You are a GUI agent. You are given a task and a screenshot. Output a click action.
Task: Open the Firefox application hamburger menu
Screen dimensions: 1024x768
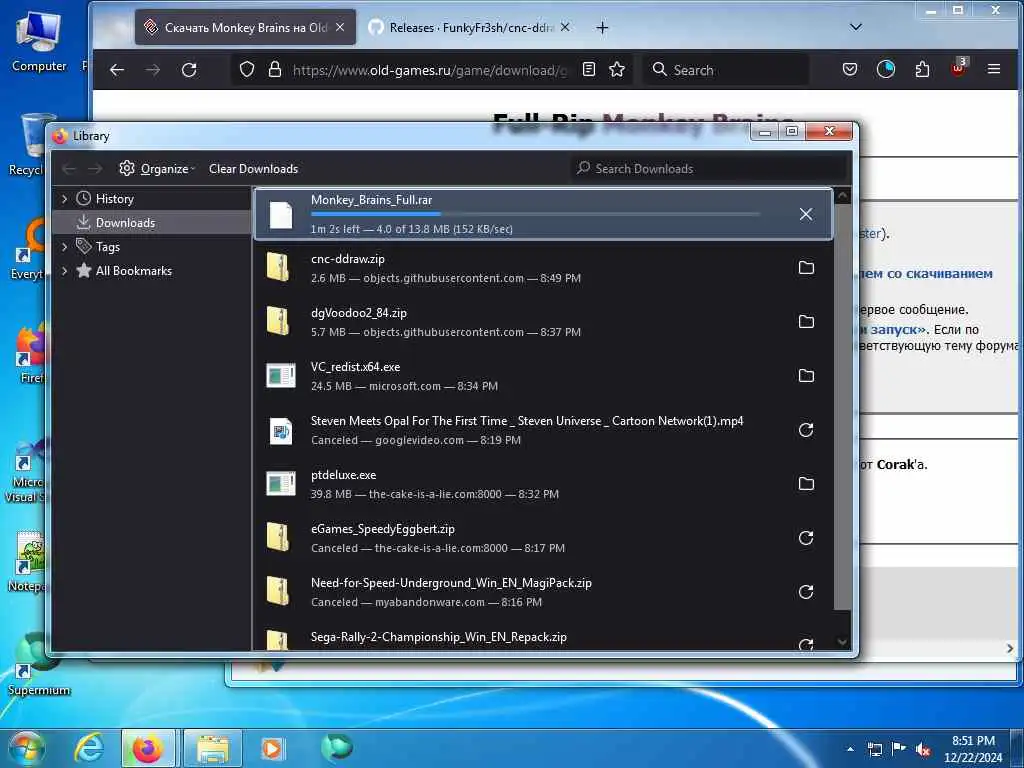994,69
